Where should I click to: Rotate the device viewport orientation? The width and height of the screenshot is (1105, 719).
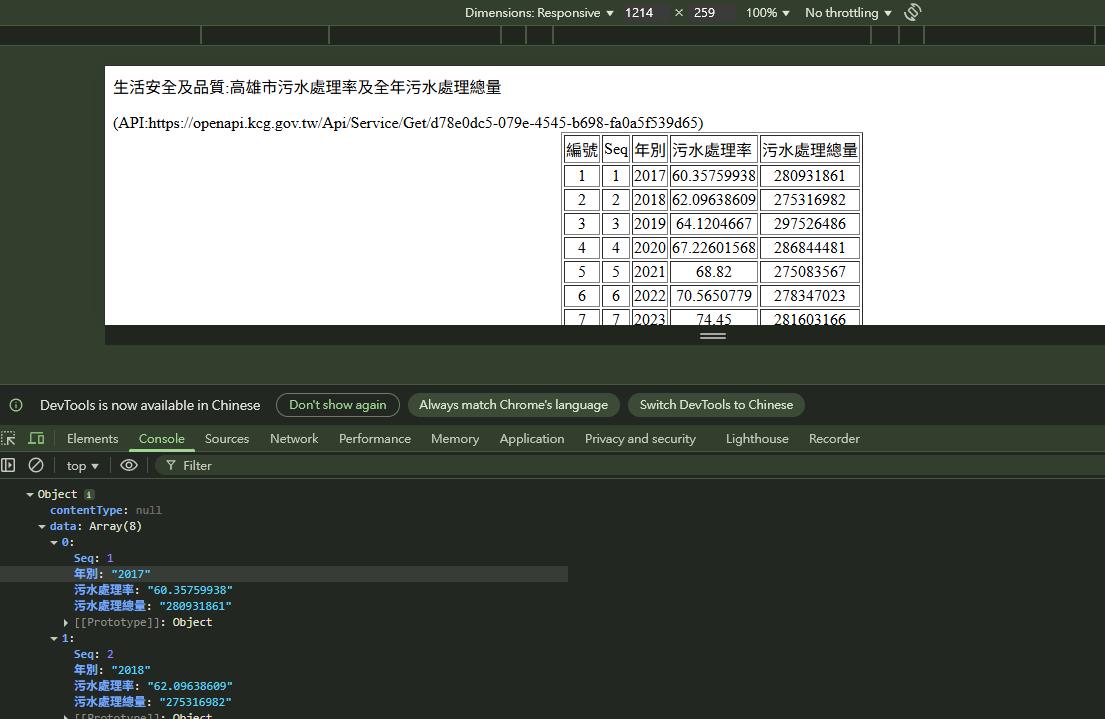click(x=913, y=12)
